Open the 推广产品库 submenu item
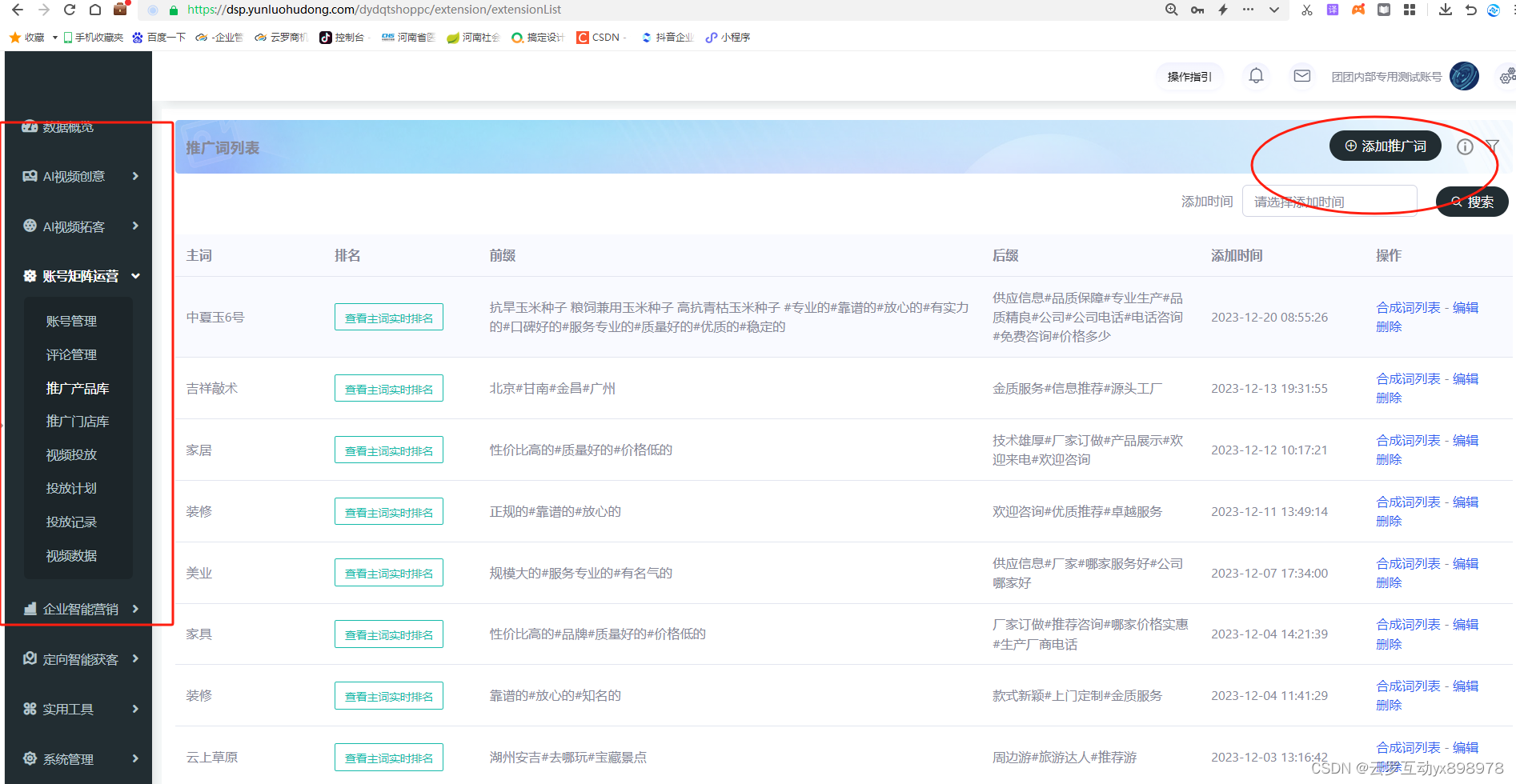 78,388
